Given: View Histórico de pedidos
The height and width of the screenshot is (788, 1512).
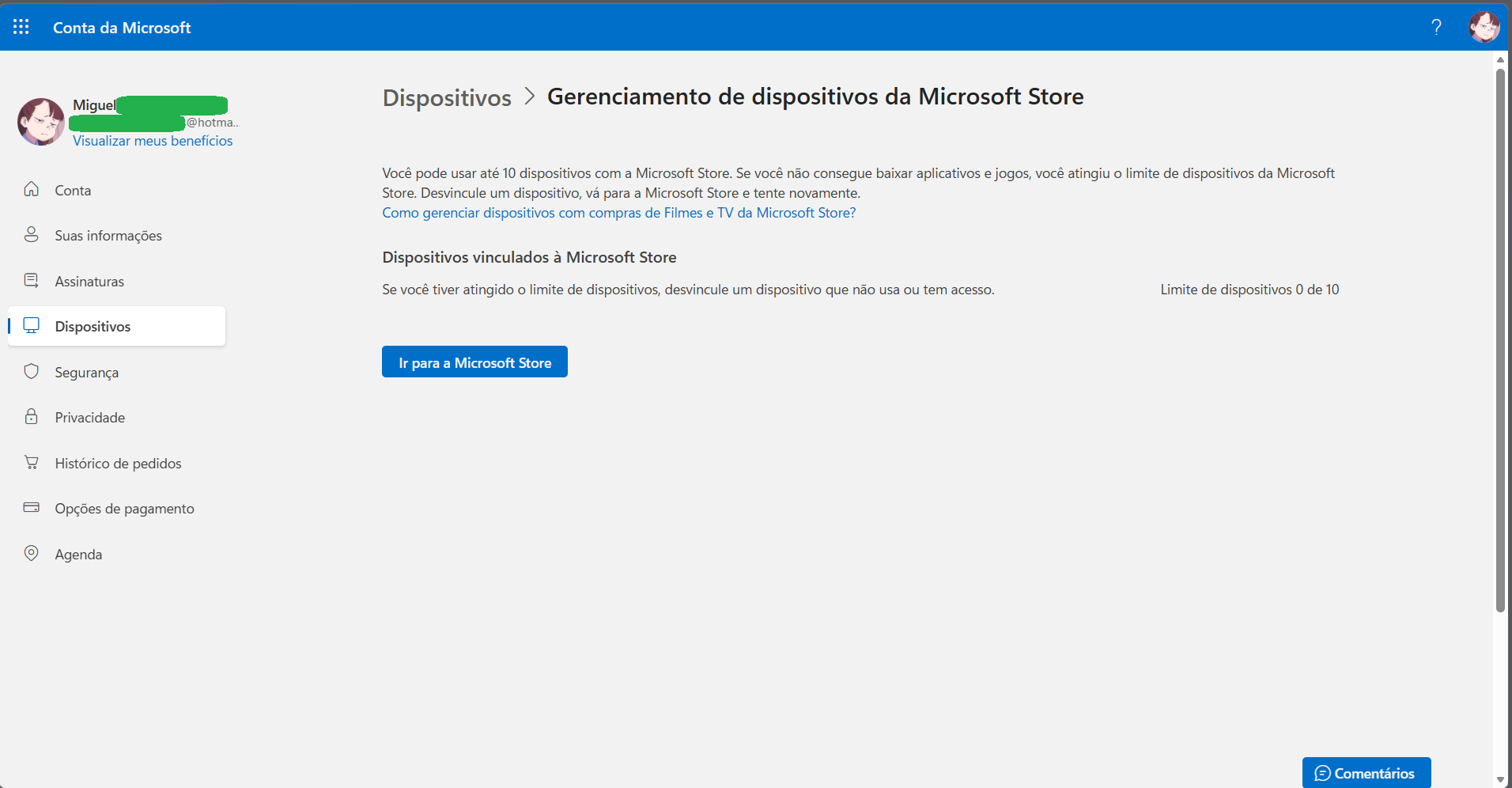Looking at the screenshot, I should click(x=116, y=463).
